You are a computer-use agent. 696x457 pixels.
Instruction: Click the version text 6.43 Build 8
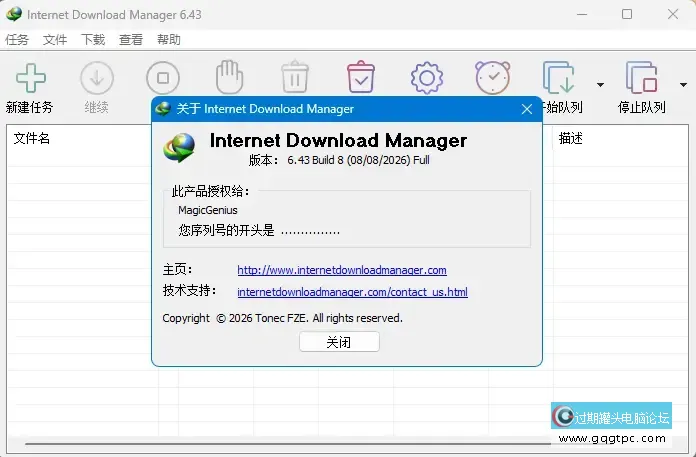[x=315, y=160]
